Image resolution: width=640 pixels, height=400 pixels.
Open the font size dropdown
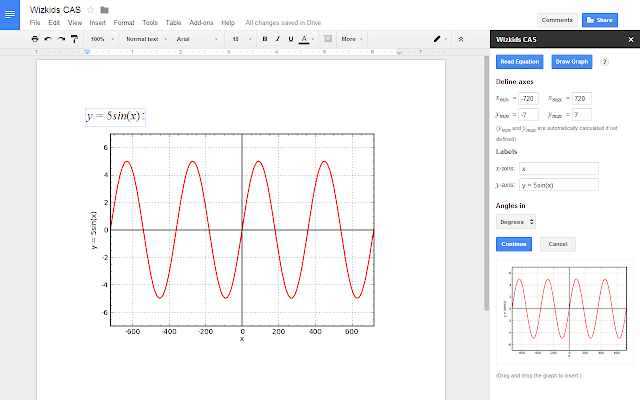(x=242, y=39)
